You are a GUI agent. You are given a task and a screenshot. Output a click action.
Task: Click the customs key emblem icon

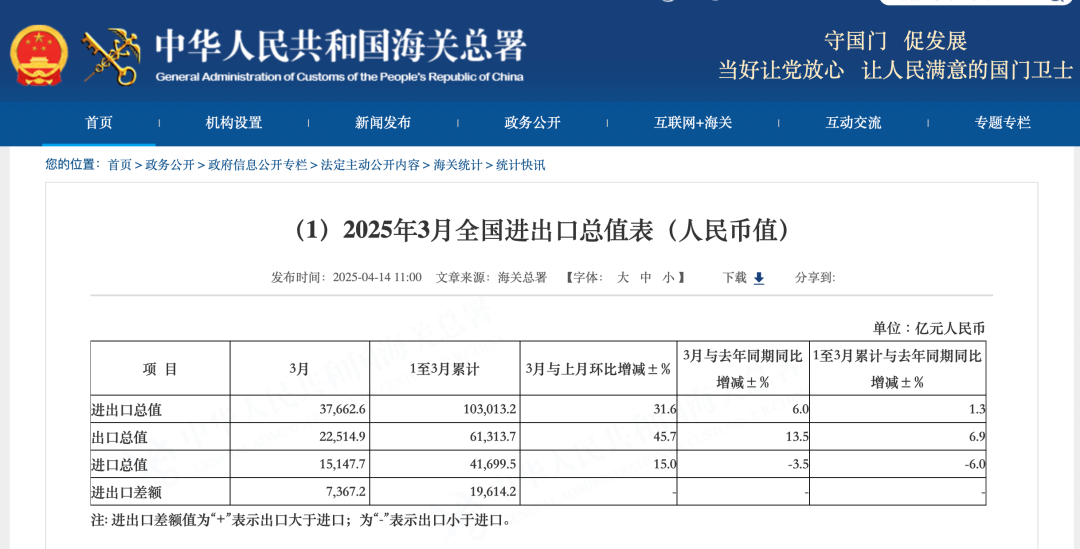click(x=110, y=56)
